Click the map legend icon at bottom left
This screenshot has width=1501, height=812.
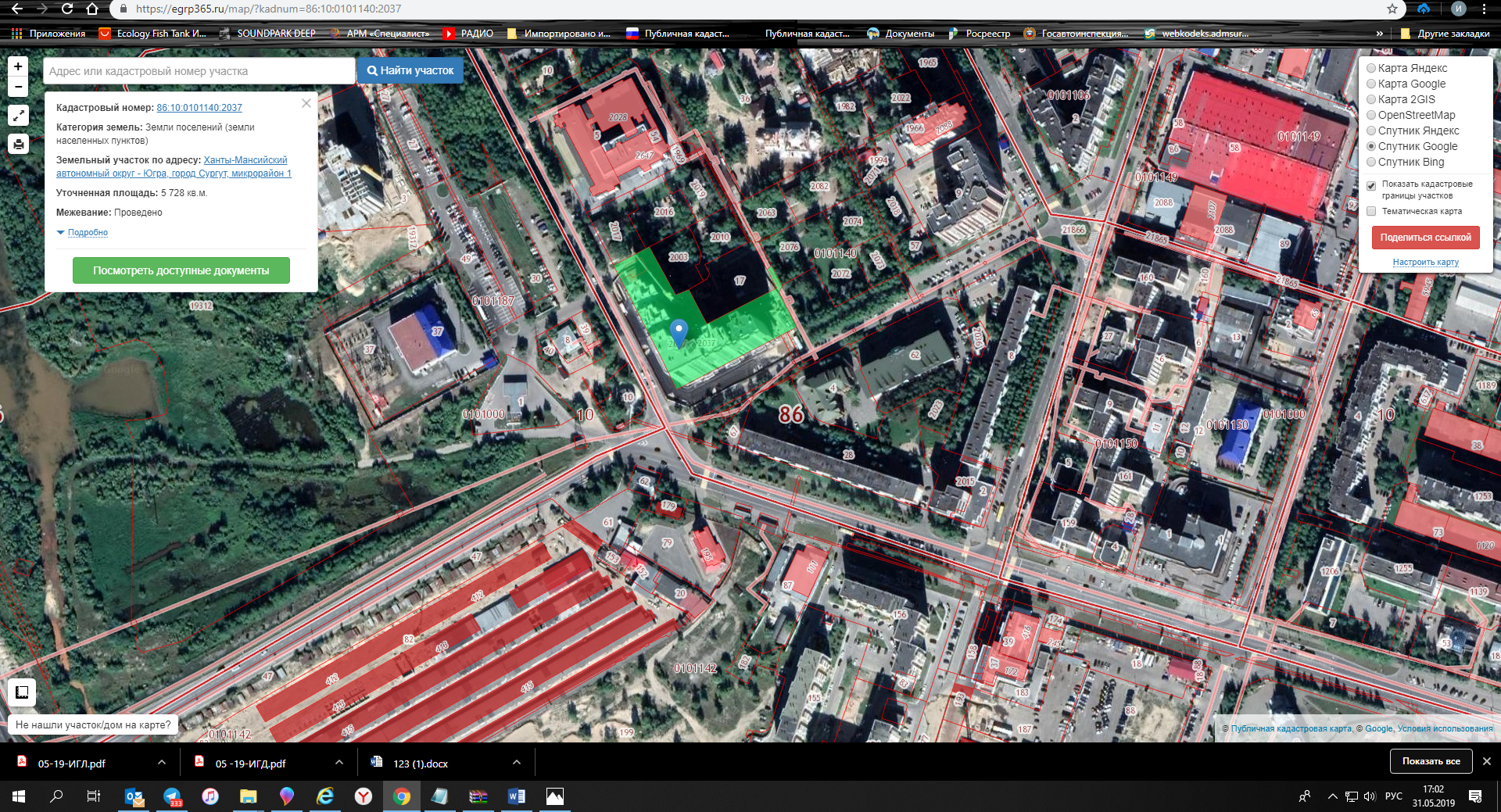click(x=22, y=692)
